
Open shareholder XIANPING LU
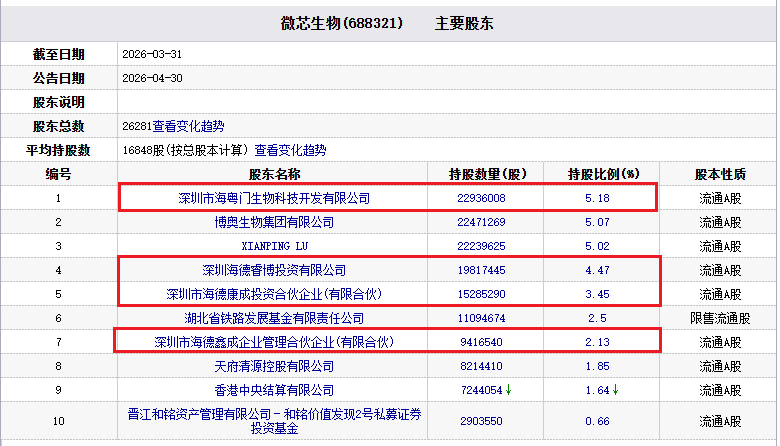click(x=274, y=246)
